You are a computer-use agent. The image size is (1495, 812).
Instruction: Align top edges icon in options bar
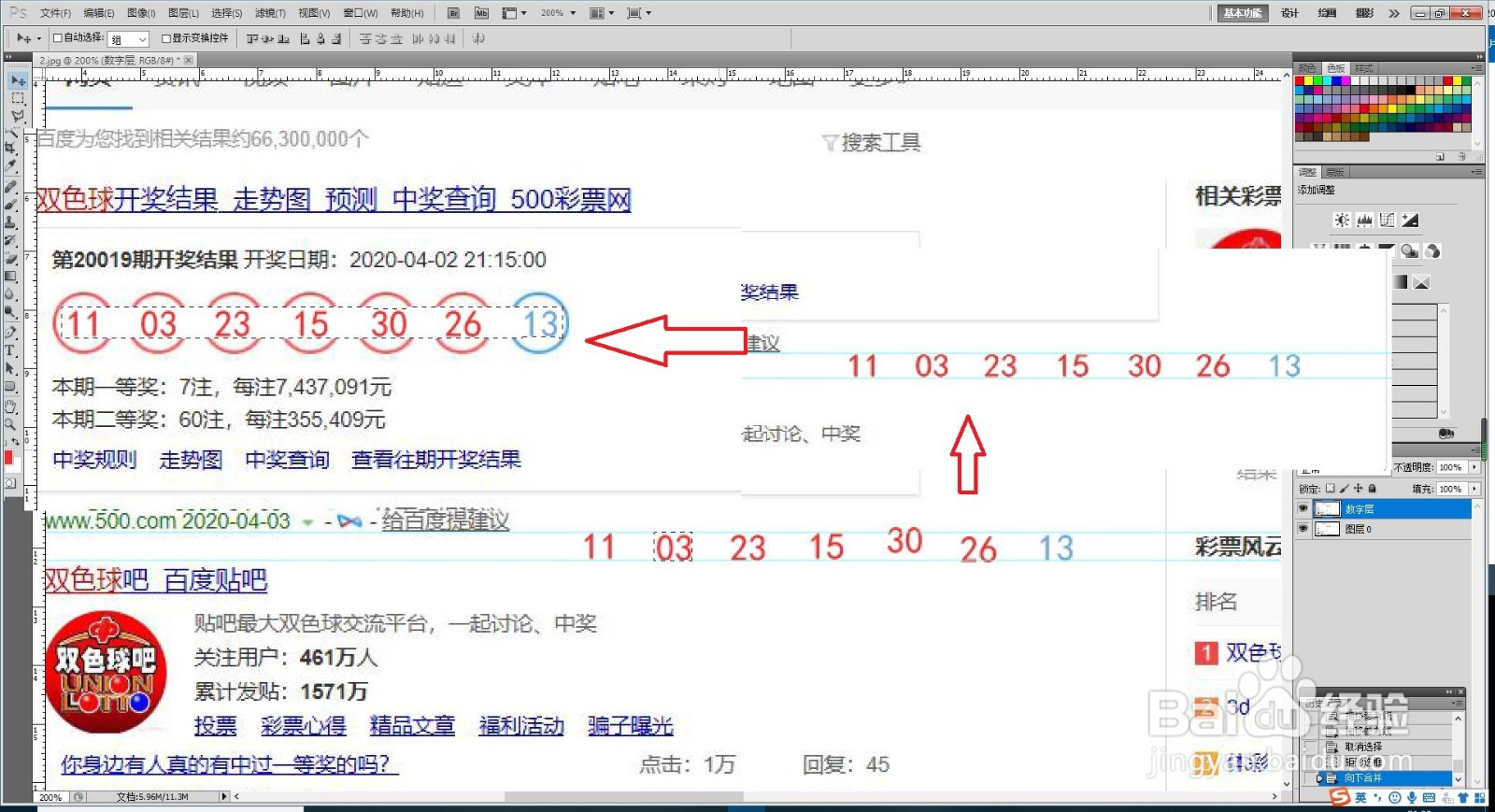(x=252, y=38)
